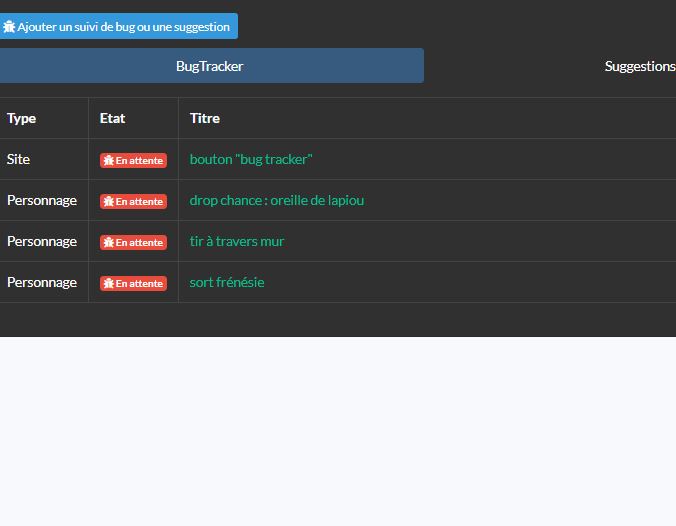The image size is (676, 526).
Task: Select the "Site" type cell
Action: (18, 160)
